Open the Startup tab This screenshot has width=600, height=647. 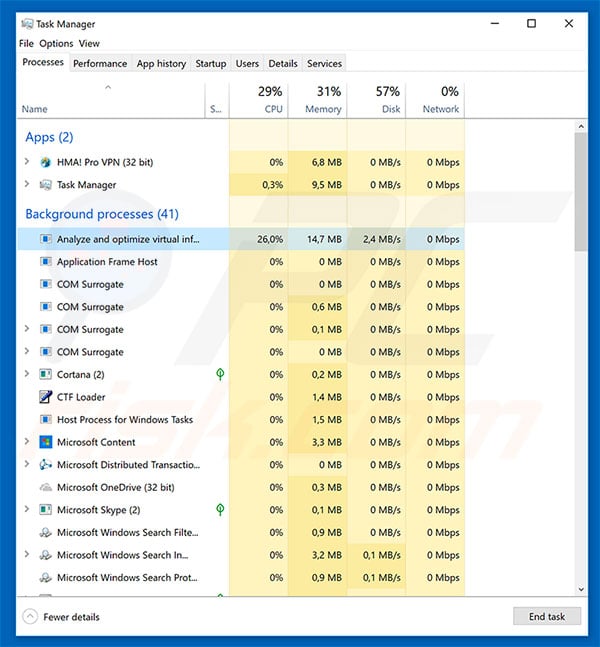click(210, 64)
